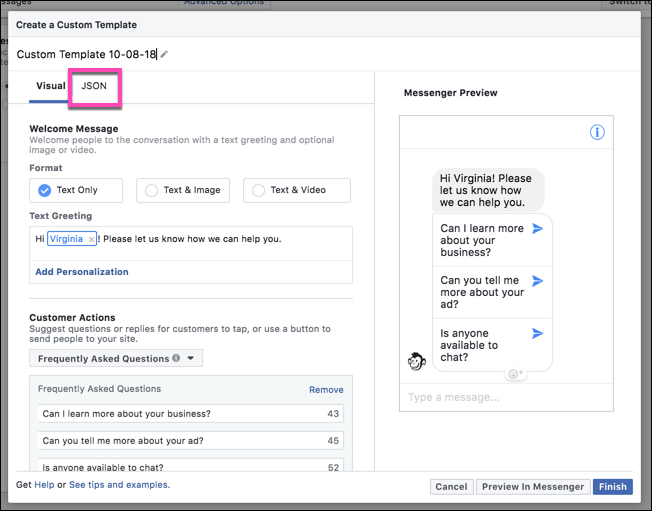Click inside the Text Greeting field
This screenshot has width=652, height=511.
pyautogui.click(x=191, y=243)
